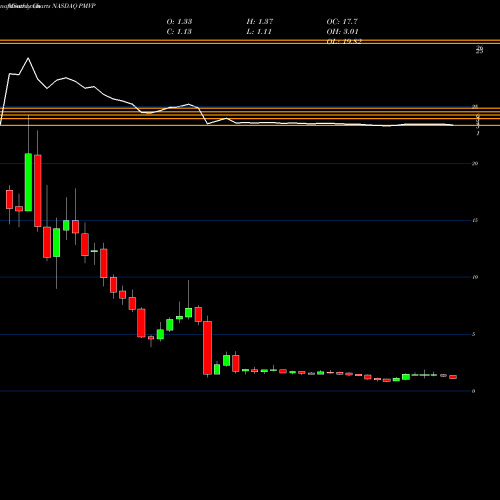
Task: Select the last red candle on the right
Action: (453, 377)
